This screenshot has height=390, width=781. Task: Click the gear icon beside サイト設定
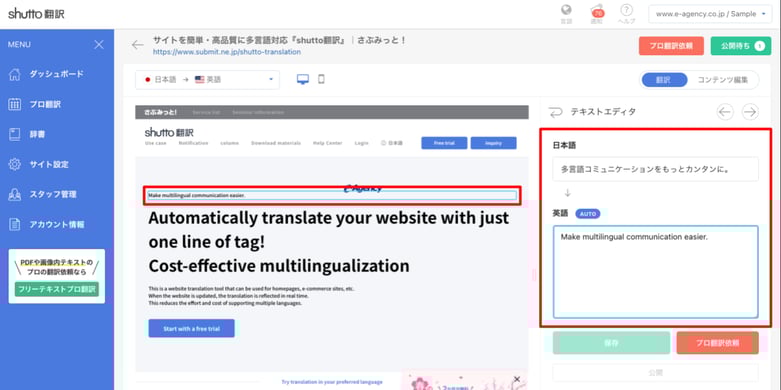15,164
